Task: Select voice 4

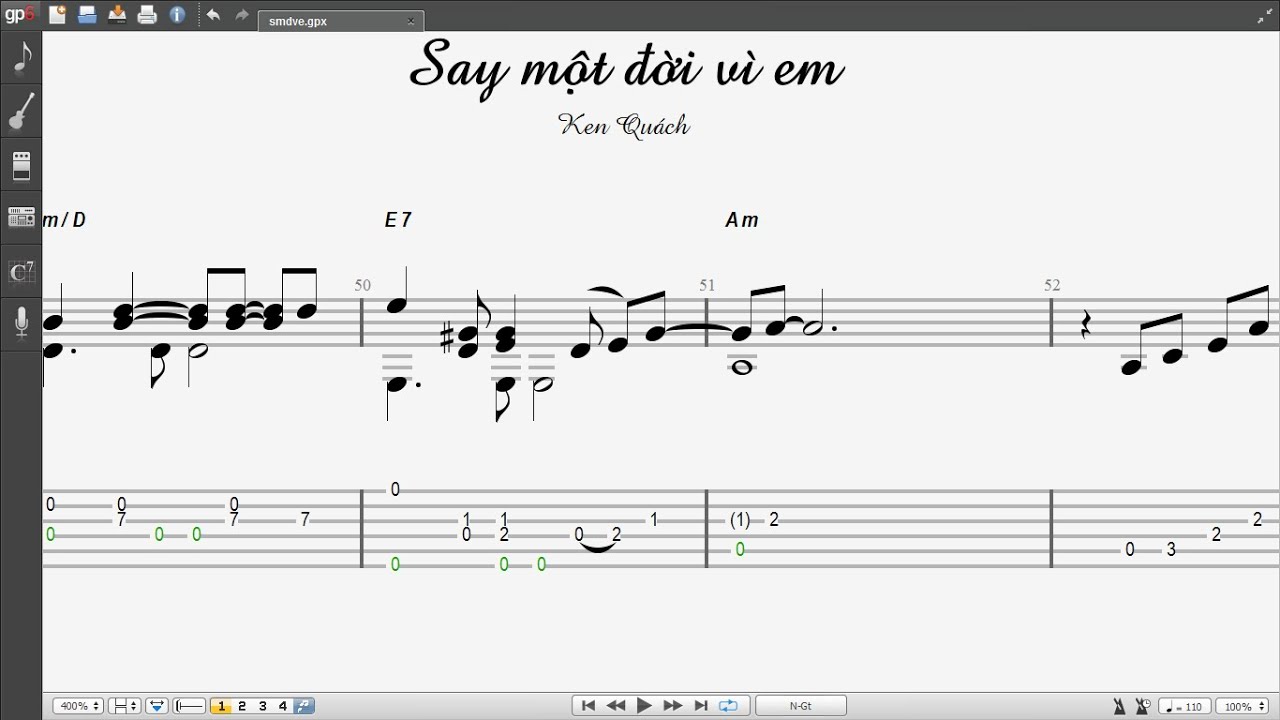Action: click(x=283, y=706)
